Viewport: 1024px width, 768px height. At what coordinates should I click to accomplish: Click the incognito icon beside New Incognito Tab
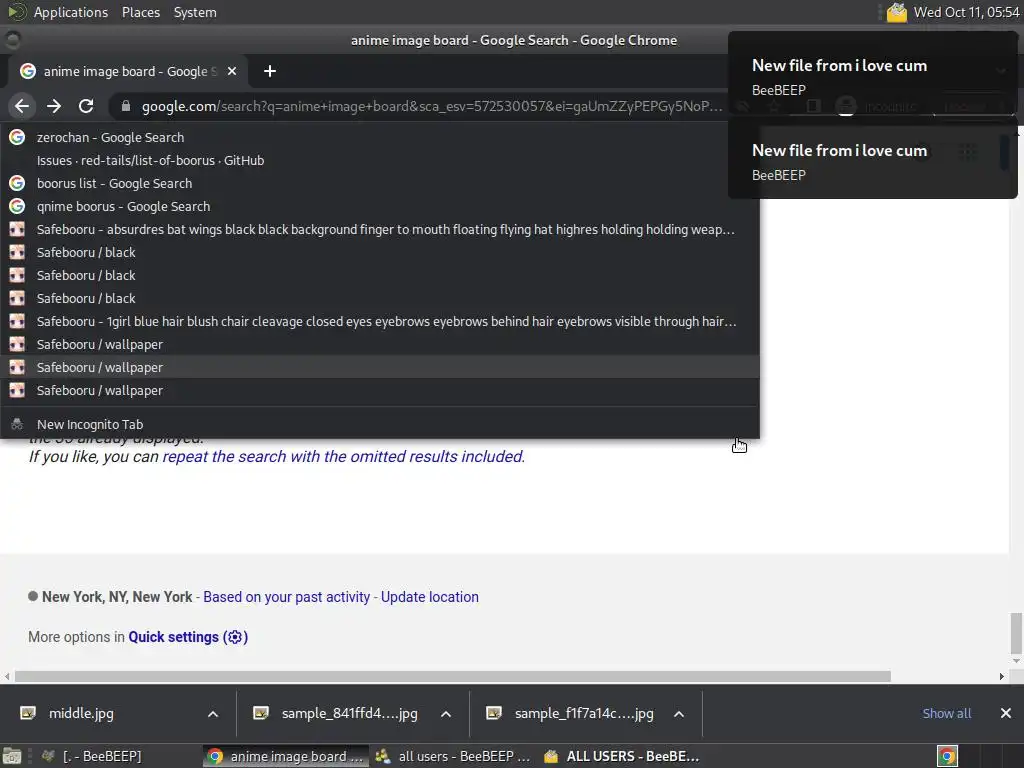click(17, 424)
